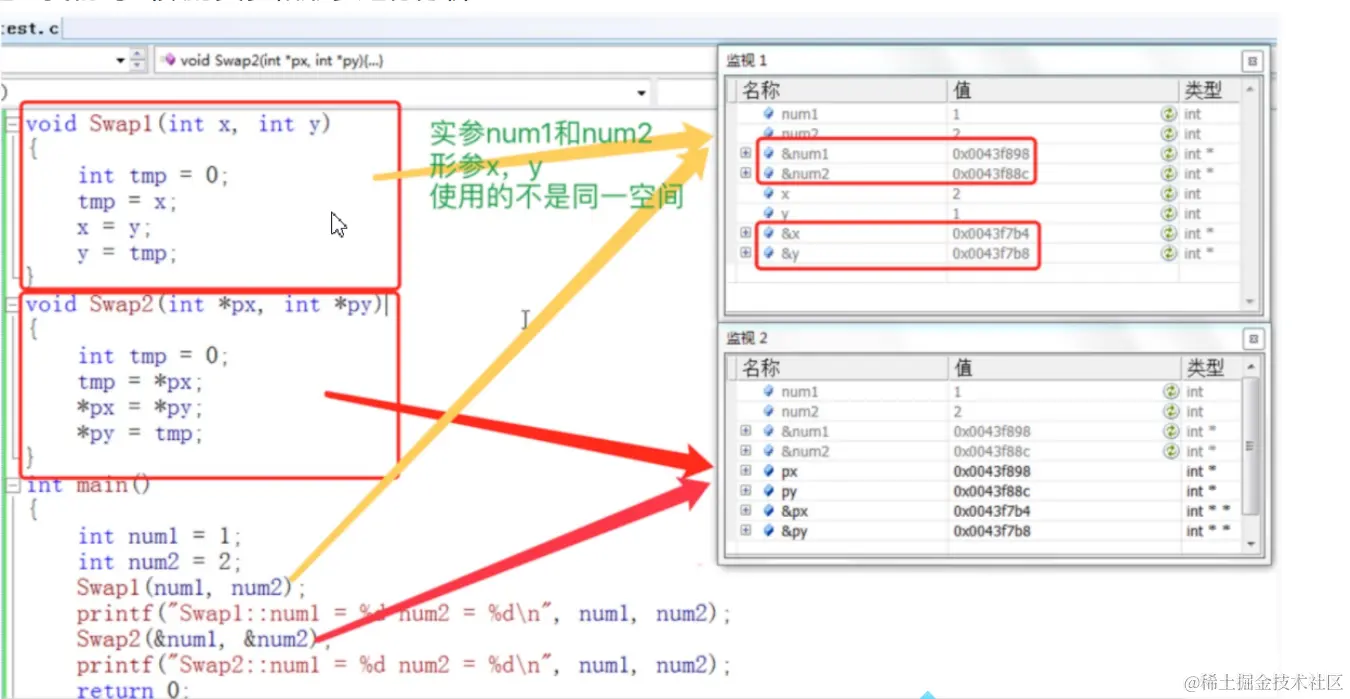Expand &py in Watch 2
The width and height of the screenshot is (1350, 699).
pos(745,531)
